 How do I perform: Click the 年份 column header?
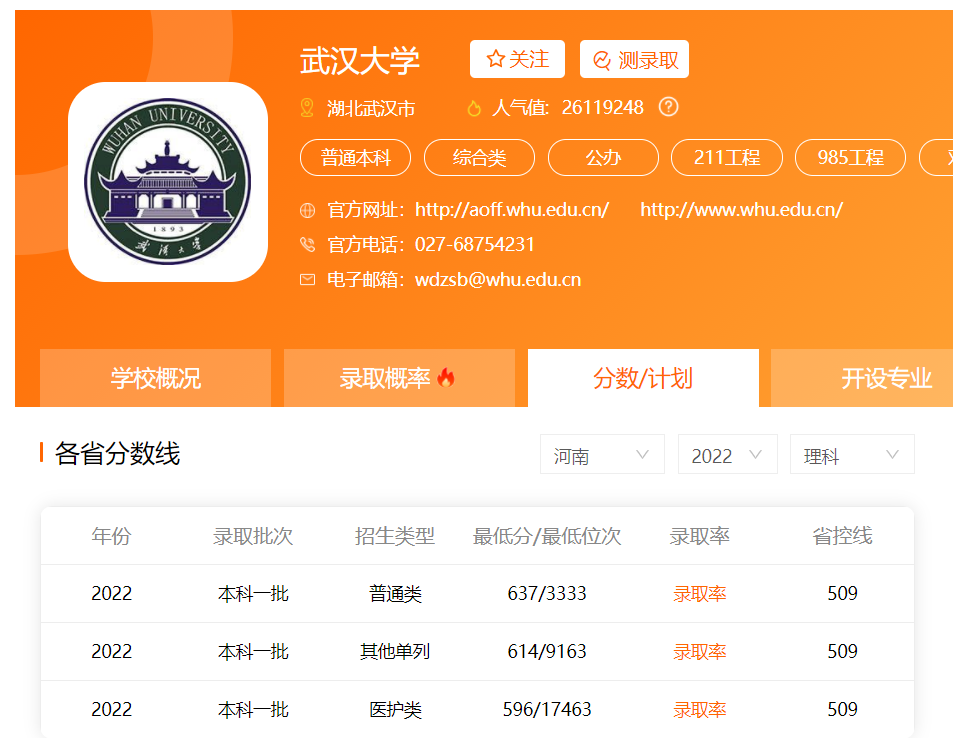111,536
